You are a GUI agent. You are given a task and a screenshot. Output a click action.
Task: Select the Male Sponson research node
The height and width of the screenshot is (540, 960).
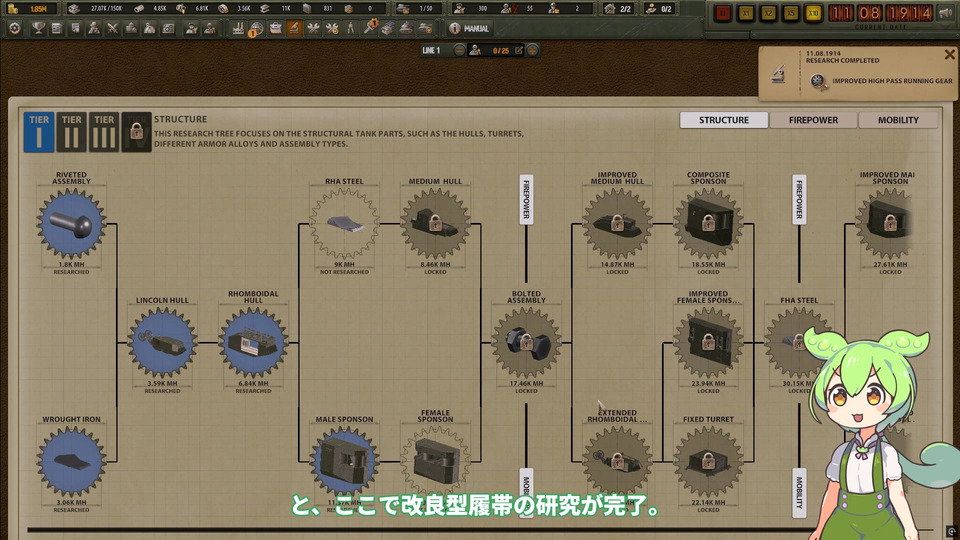click(344, 462)
